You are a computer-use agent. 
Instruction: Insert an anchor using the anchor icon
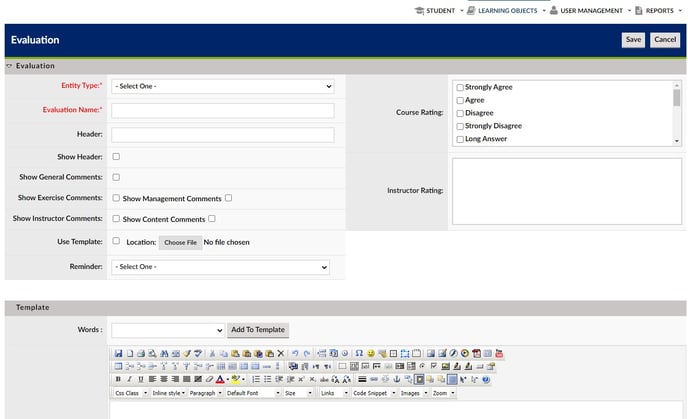tap(397, 380)
